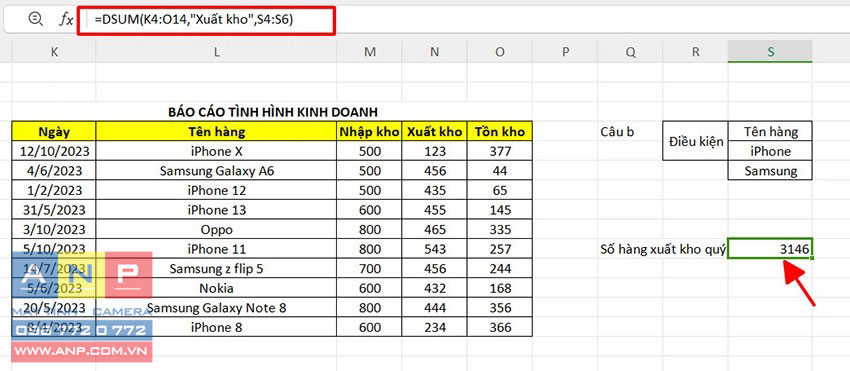Click the Tên hàng yellow table header

pyautogui.click(x=216, y=131)
